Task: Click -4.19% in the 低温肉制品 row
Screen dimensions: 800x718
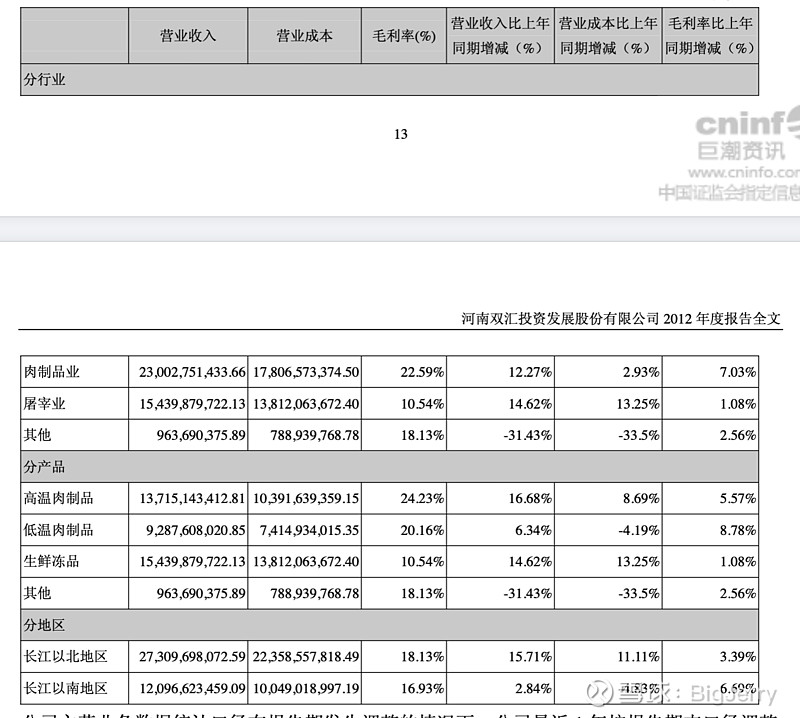Action: pos(639,530)
